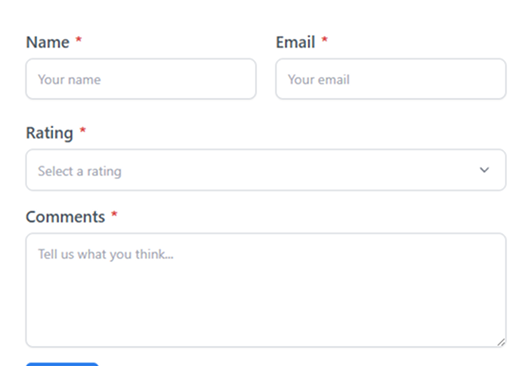Click inside the Comments text area

(266, 290)
